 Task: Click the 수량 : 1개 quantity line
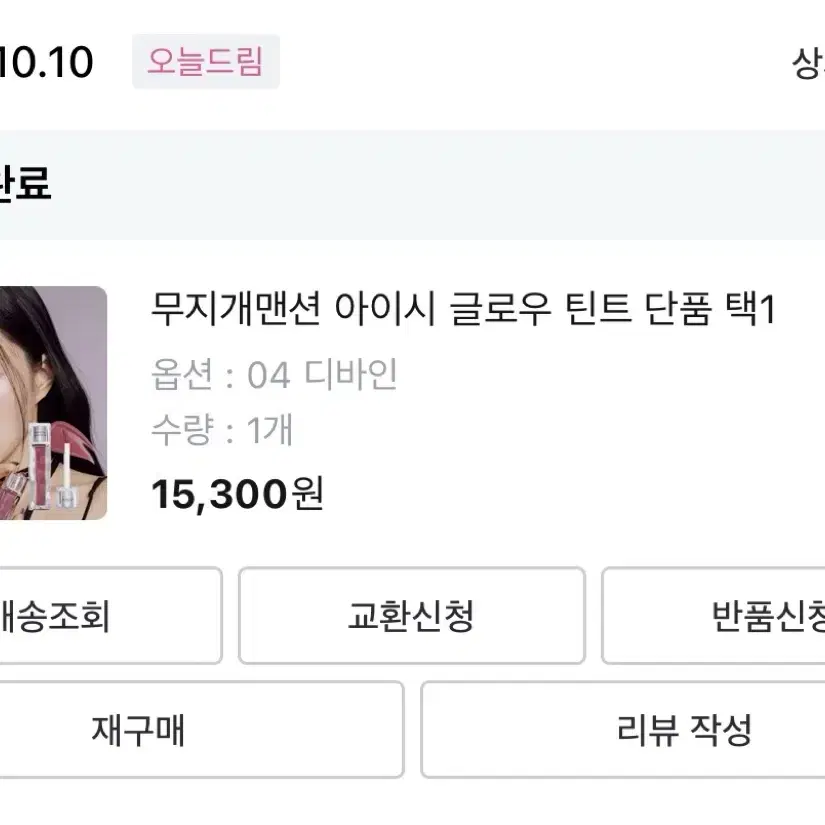[x=222, y=431]
